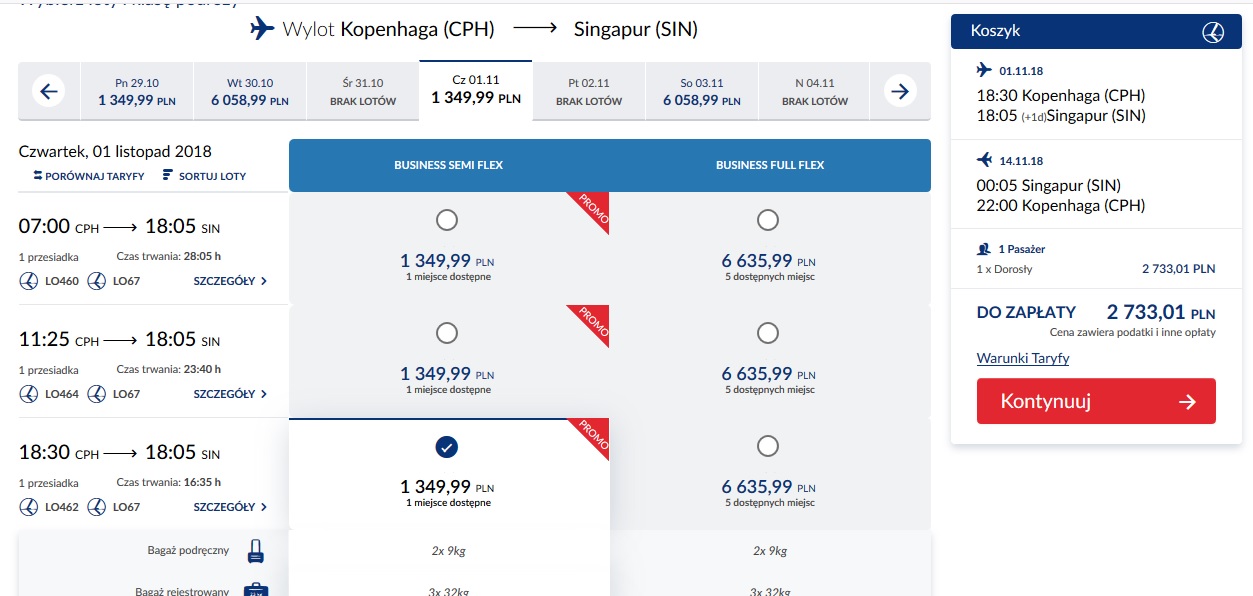Open the Warunki Taryfy link

coord(1023,358)
